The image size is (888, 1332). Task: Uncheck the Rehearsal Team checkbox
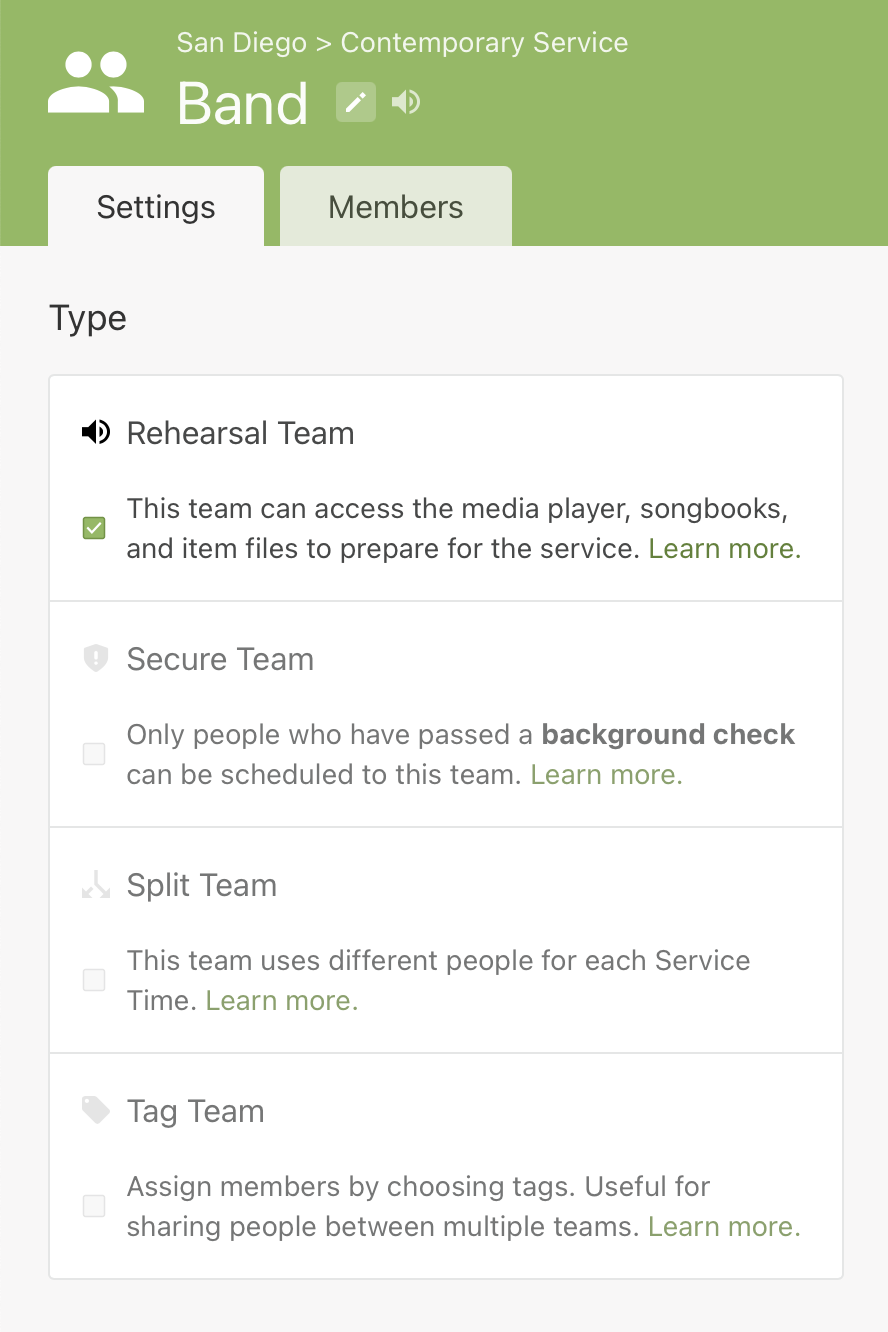pos(94,528)
